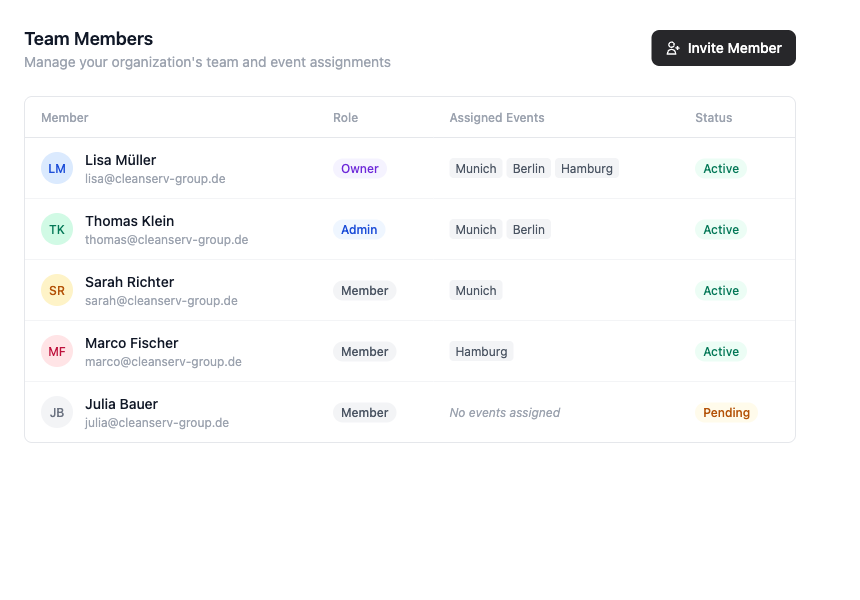Click the LM avatar for Lisa Müller
860x600 pixels.
point(57,168)
